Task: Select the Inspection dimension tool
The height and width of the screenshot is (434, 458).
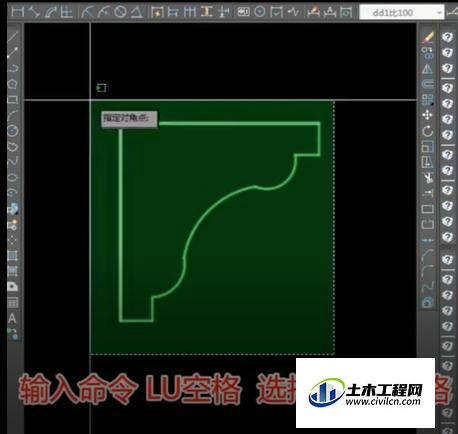Action: click(276, 12)
